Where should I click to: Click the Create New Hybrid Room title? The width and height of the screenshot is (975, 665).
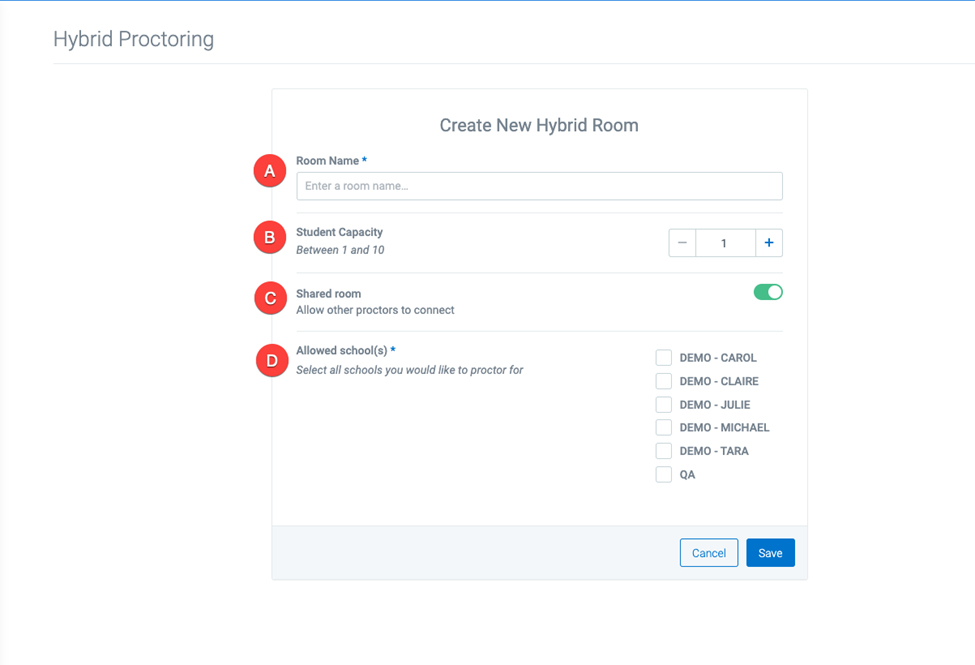click(x=539, y=125)
